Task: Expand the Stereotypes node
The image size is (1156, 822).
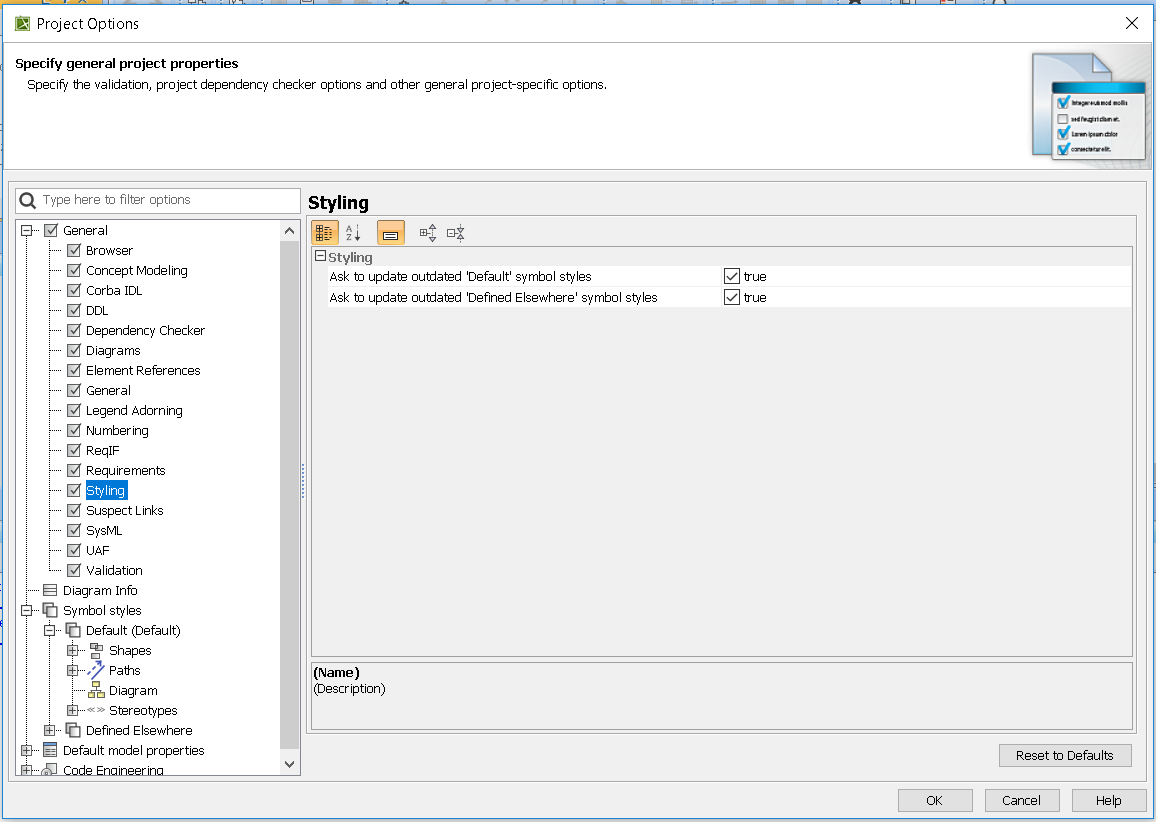Action: point(72,710)
